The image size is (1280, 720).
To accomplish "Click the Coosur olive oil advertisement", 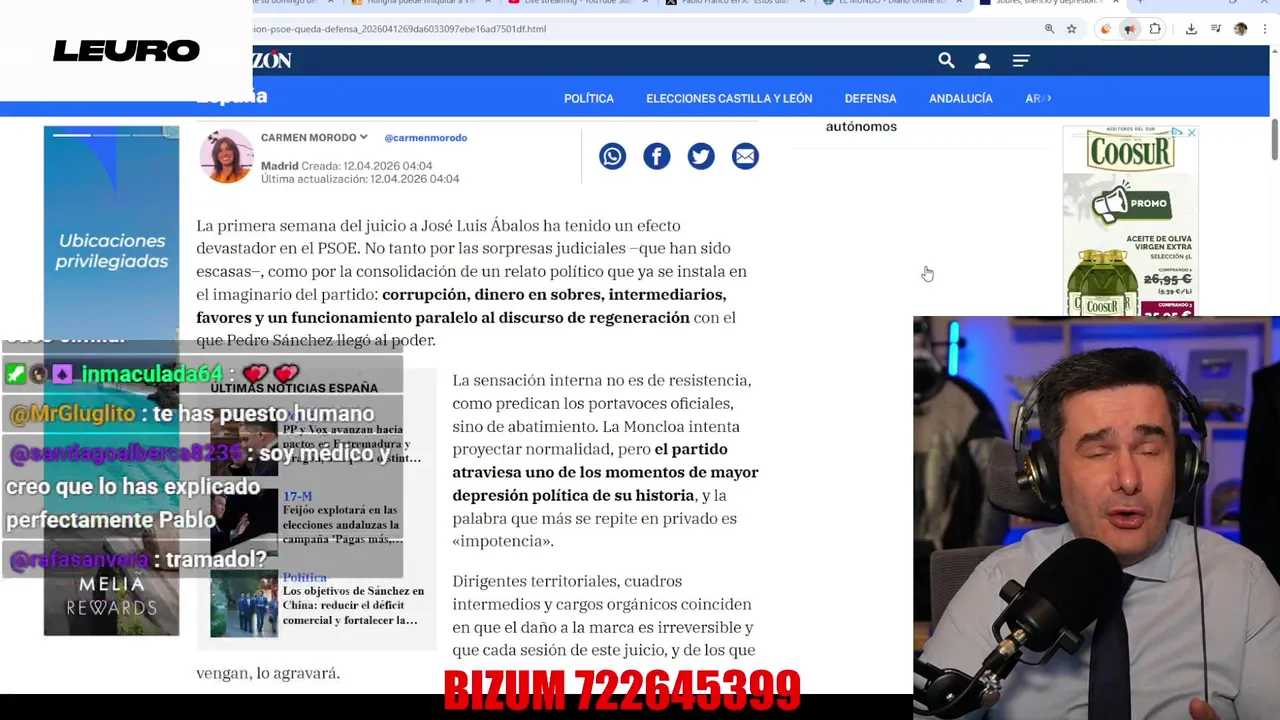I will [1130, 221].
